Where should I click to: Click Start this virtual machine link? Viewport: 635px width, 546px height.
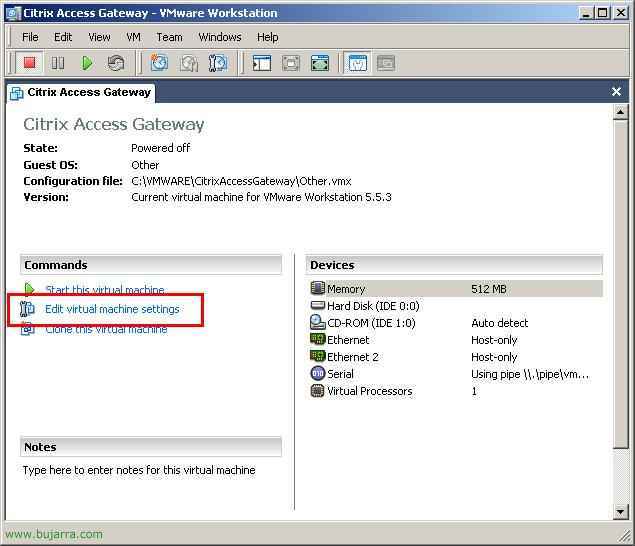coord(104,290)
